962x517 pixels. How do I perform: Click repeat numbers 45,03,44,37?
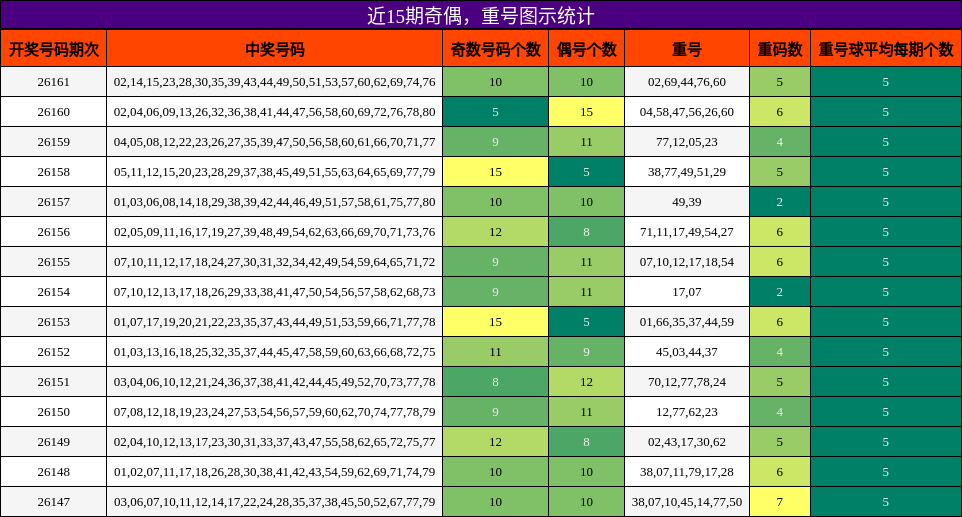coord(687,352)
